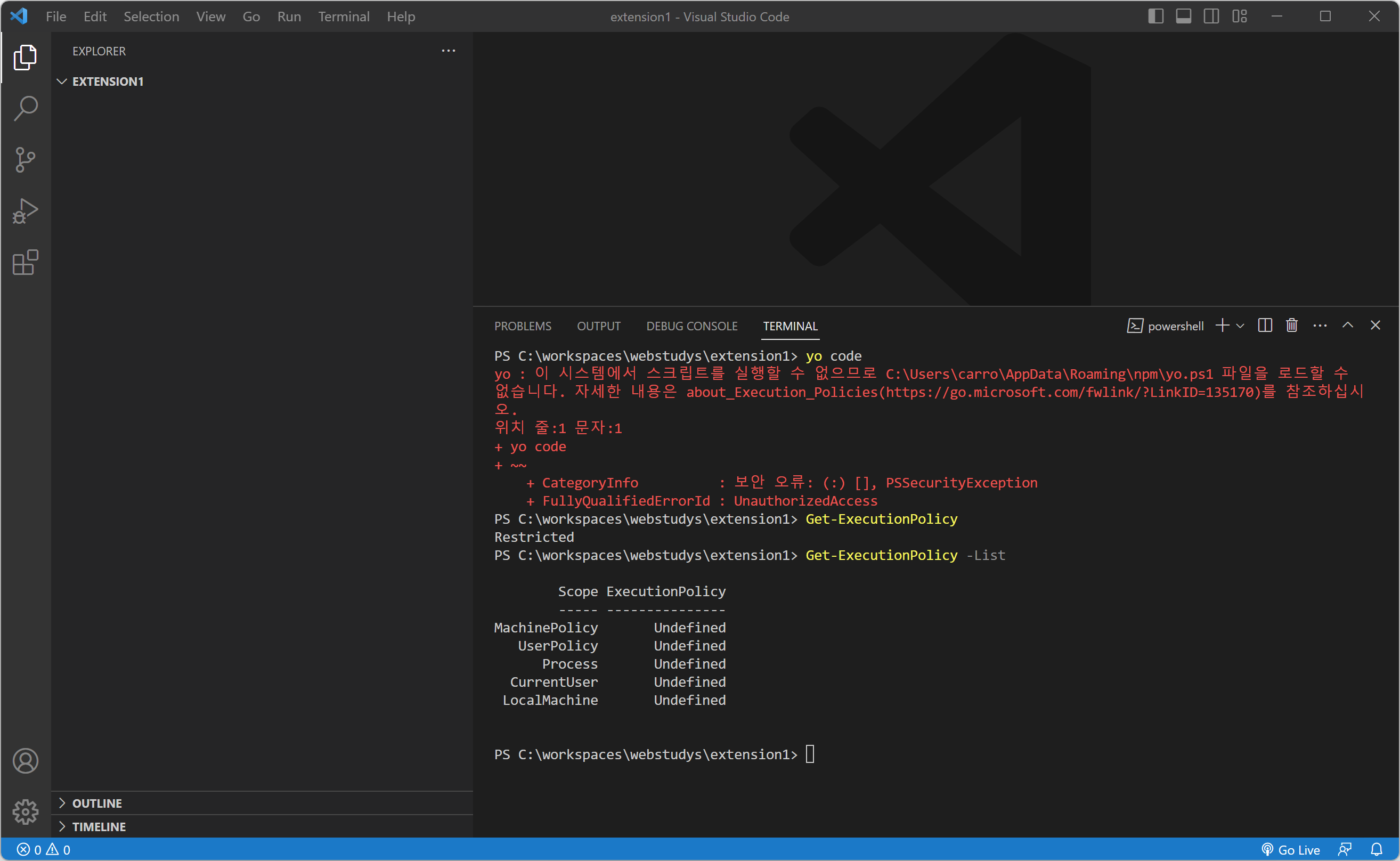Open the new terminal launch profile dropdown
Image resolution: width=1400 pixels, height=861 pixels.
pos(1241,326)
